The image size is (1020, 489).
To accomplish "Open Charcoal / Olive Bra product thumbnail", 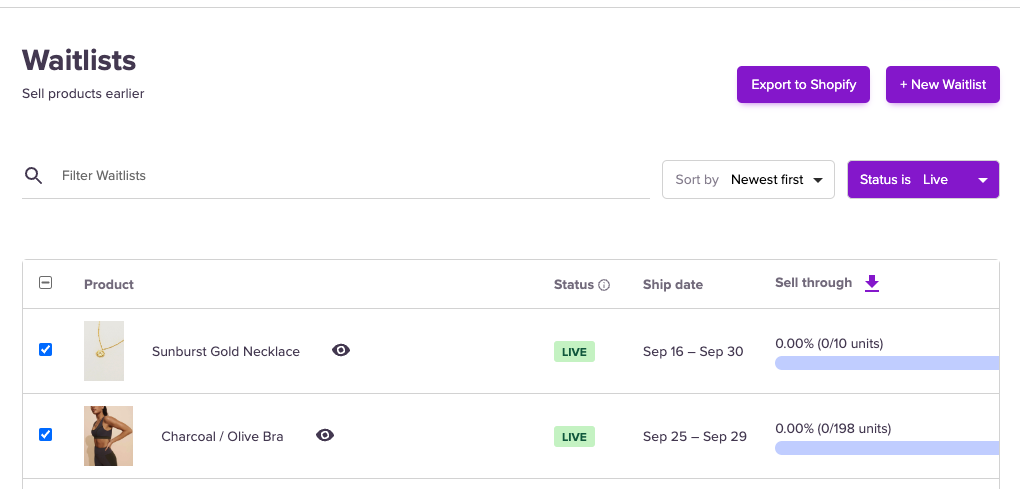I will pos(108,435).
